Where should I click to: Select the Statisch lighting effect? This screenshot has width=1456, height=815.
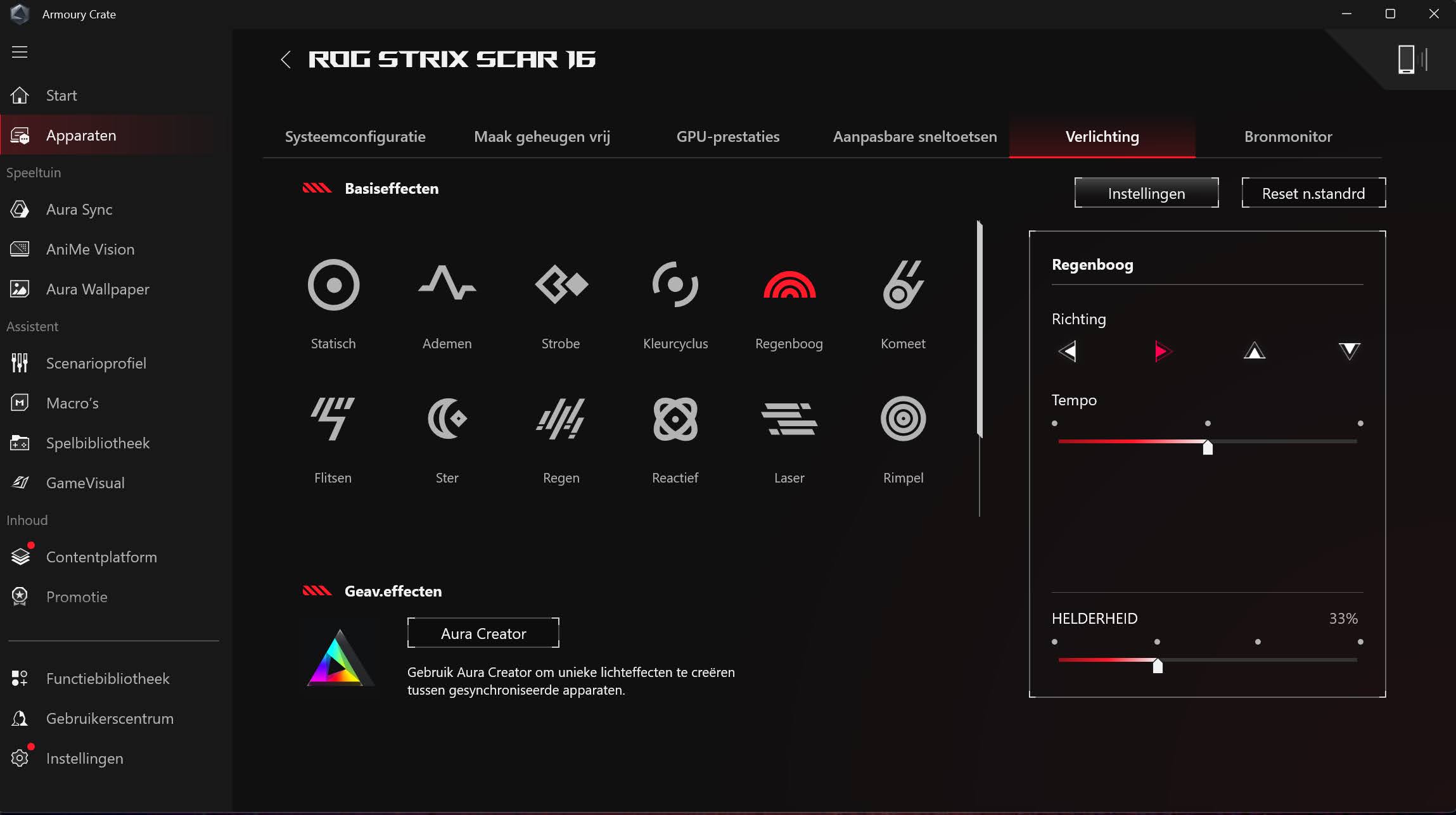333,285
